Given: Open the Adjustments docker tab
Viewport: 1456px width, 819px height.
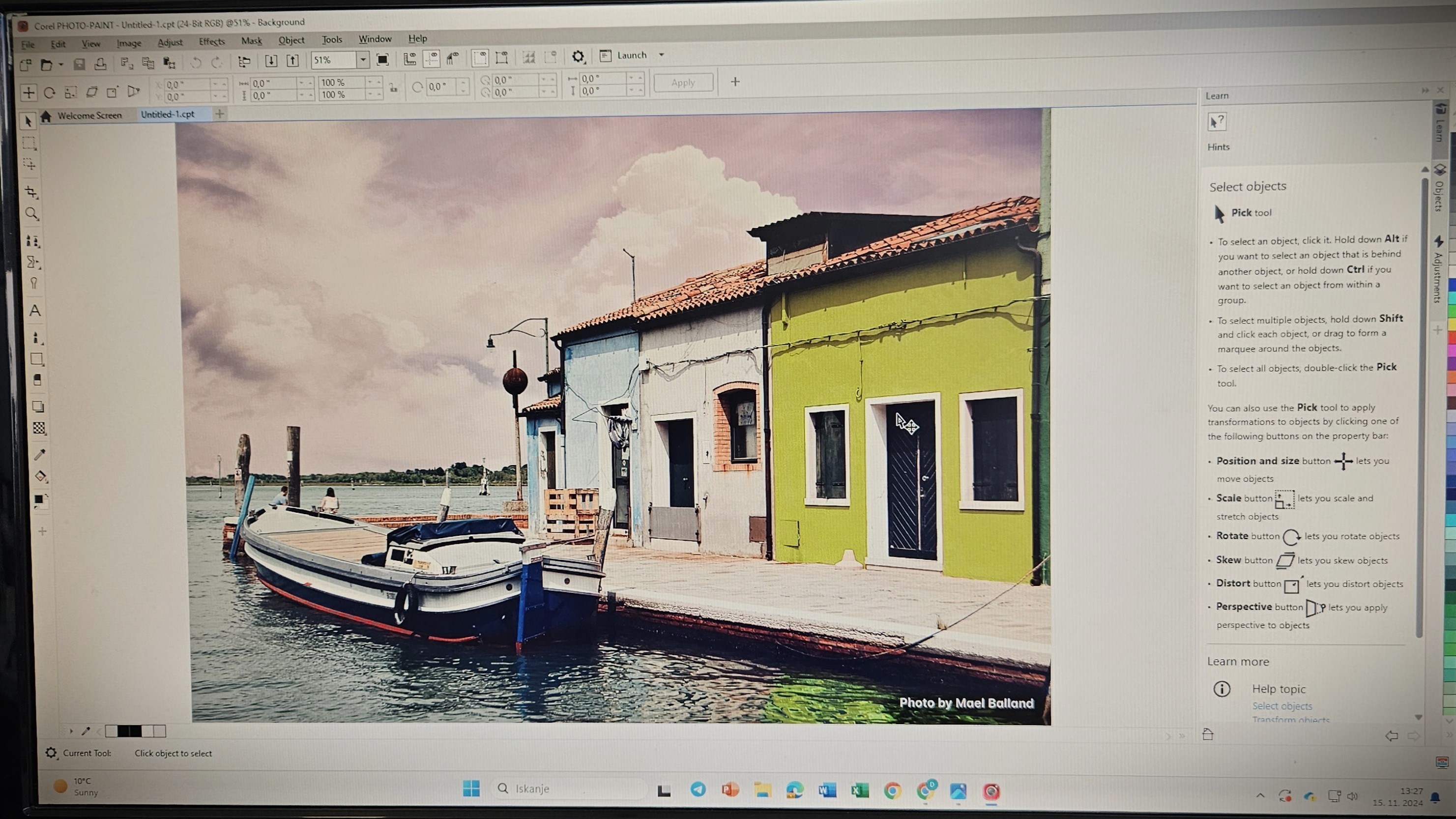Looking at the screenshot, I should pos(1438,269).
